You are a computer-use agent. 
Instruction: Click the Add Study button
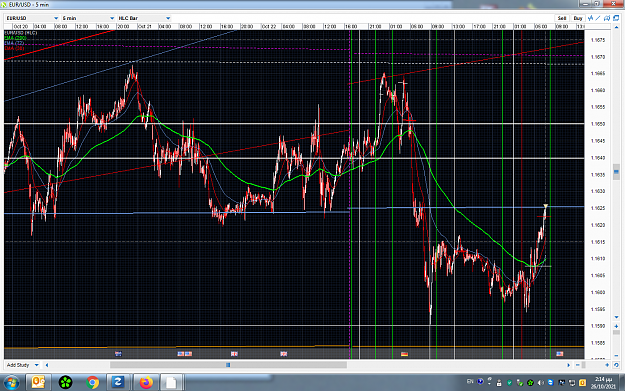coord(18,365)
